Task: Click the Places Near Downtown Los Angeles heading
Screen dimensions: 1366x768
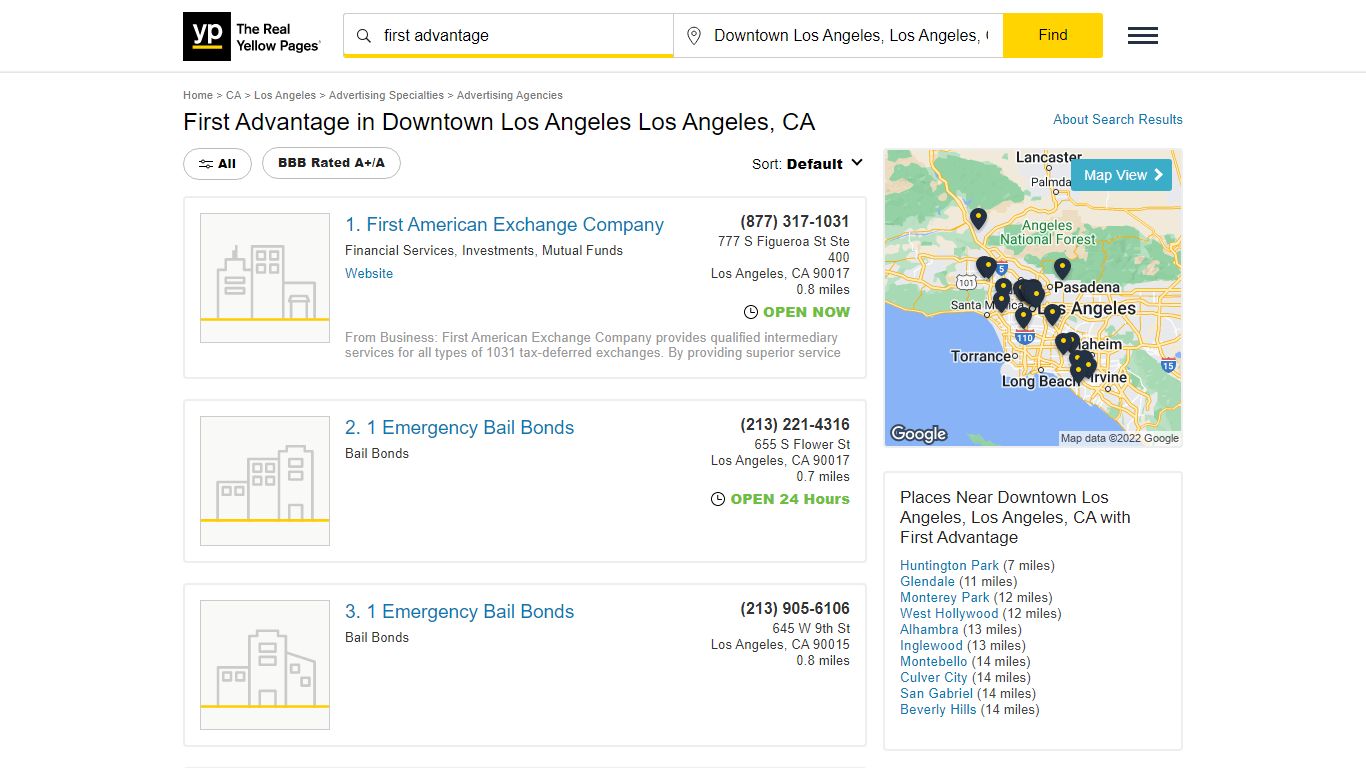Action: [x=1015, y=517]
